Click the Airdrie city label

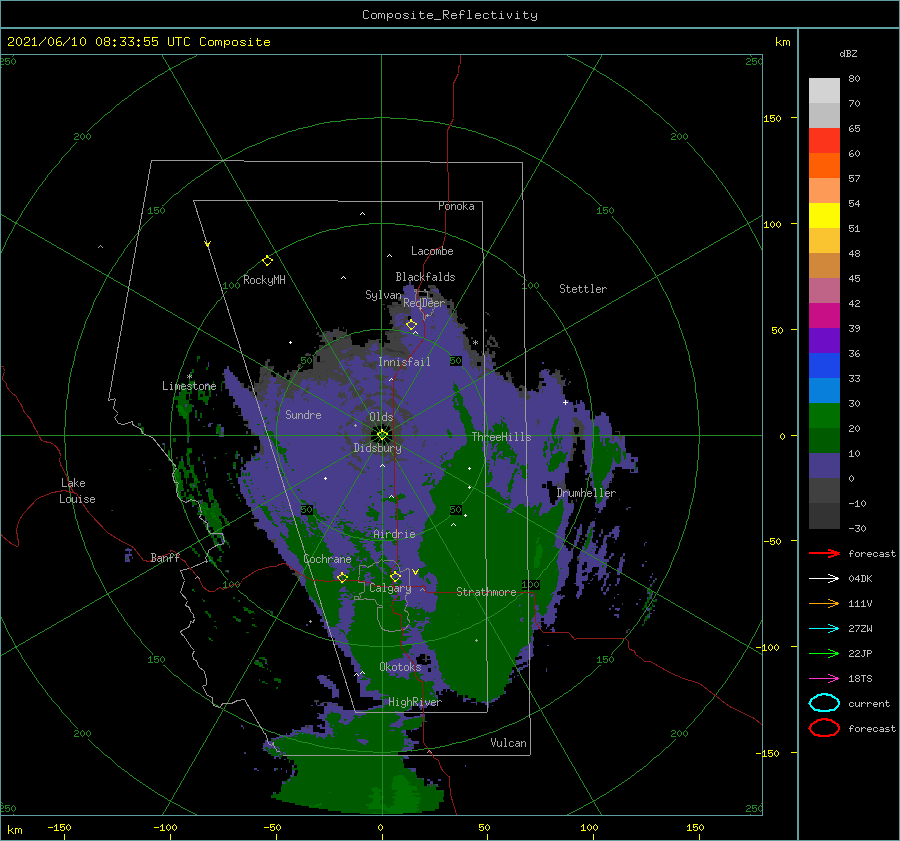pos(394,534)
